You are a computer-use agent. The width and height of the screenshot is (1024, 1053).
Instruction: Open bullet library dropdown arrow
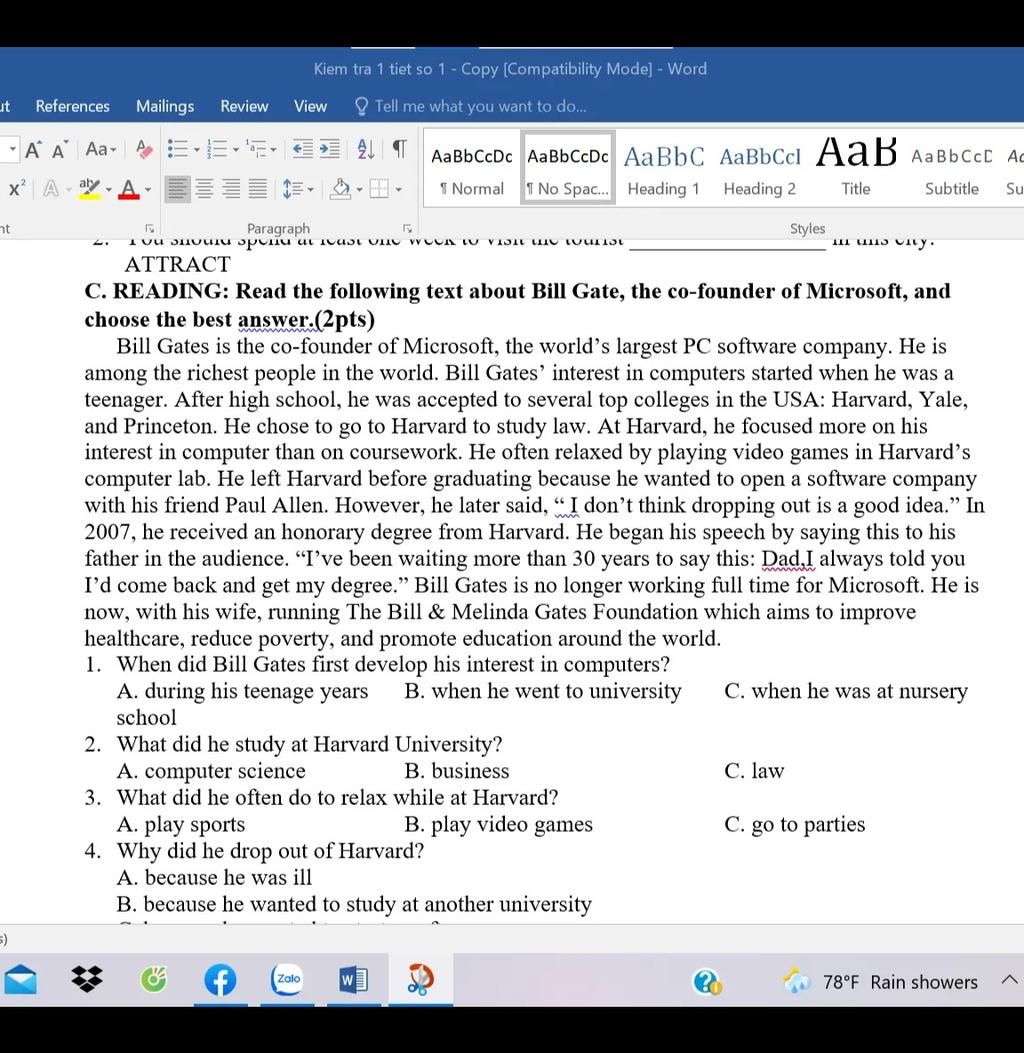[x=197, y=150]
